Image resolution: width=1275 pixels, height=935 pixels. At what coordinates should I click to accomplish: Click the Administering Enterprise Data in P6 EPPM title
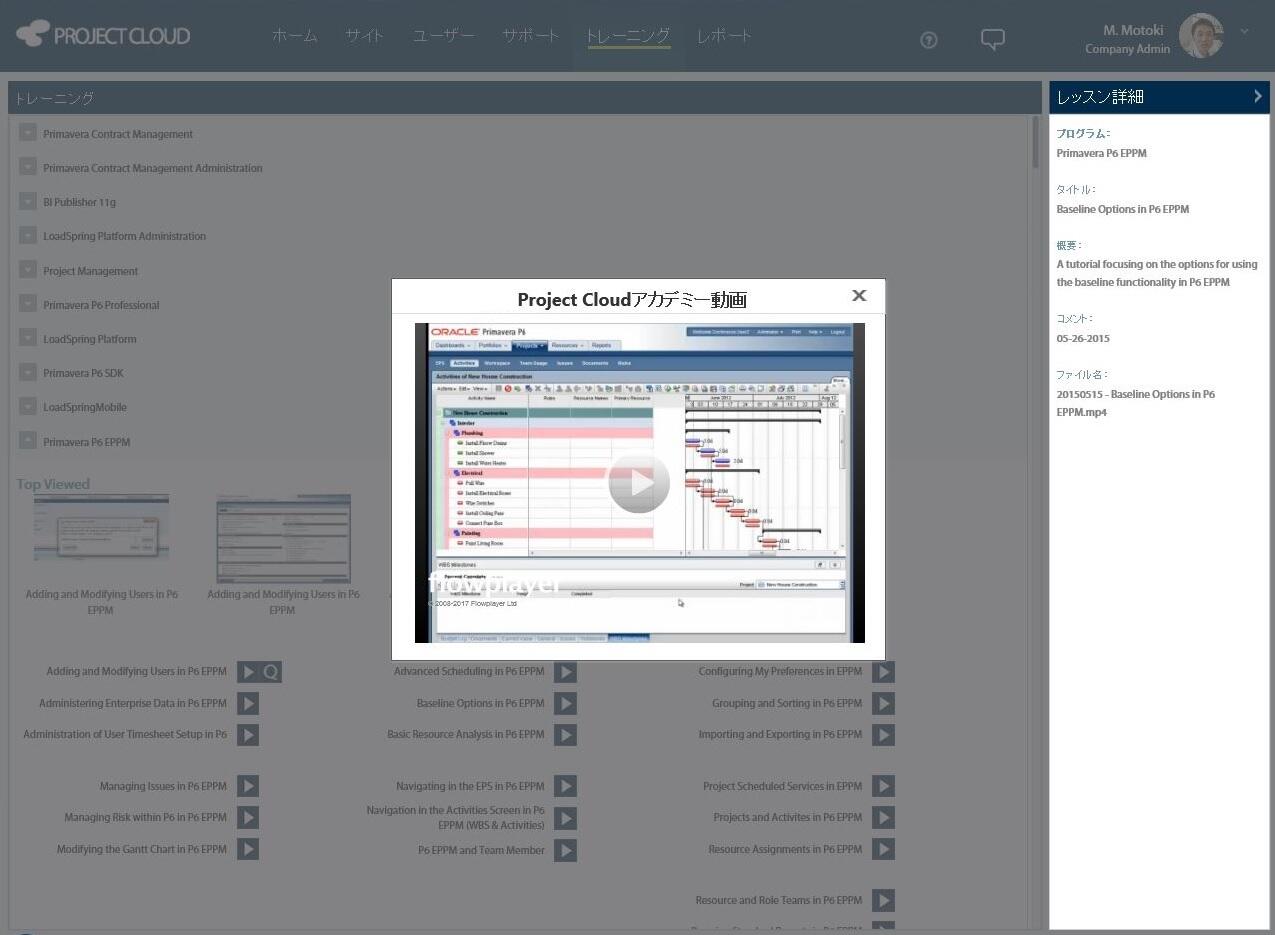tap(133, 704)
